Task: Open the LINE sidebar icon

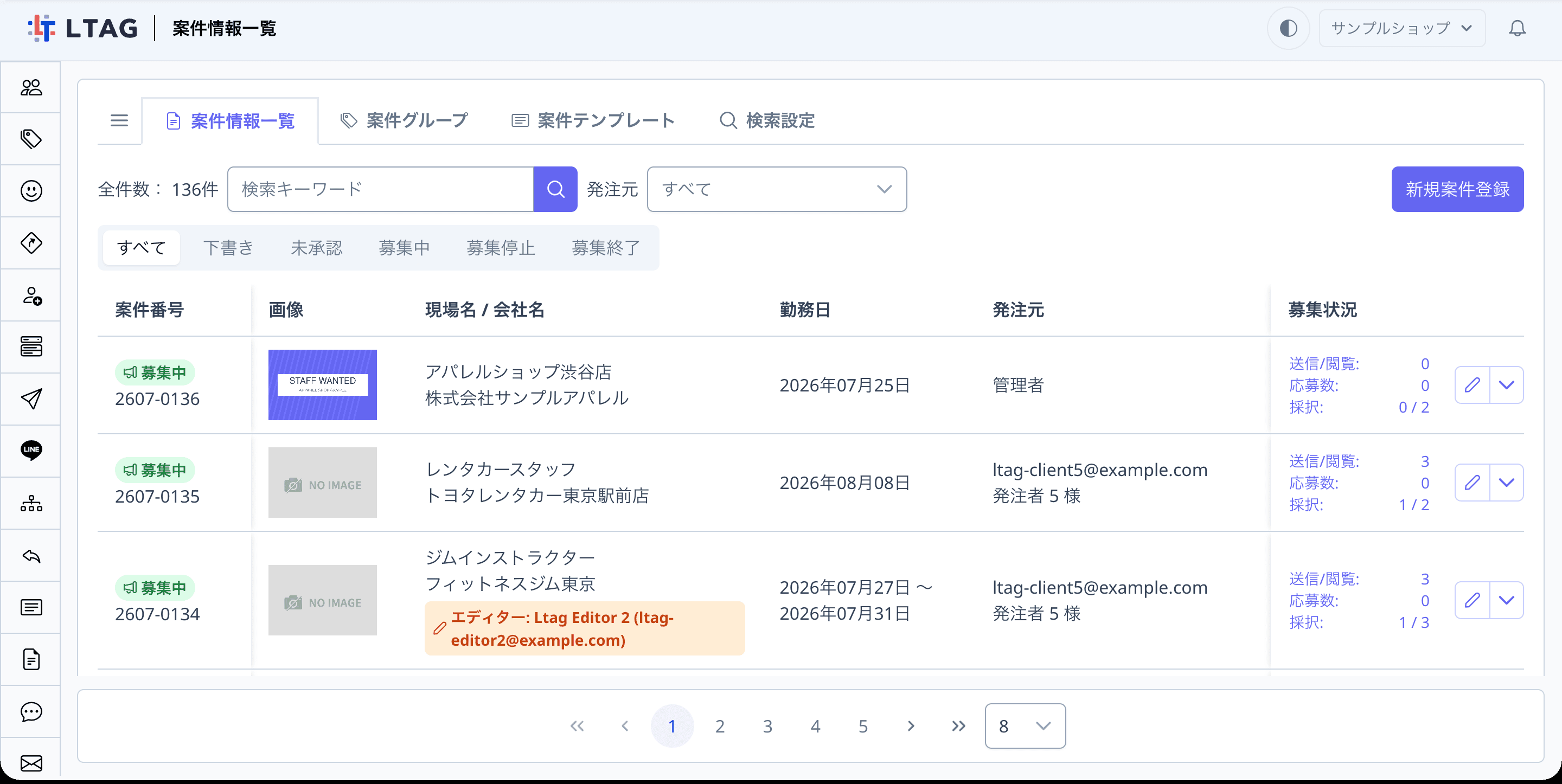Action: coord(31,451)
